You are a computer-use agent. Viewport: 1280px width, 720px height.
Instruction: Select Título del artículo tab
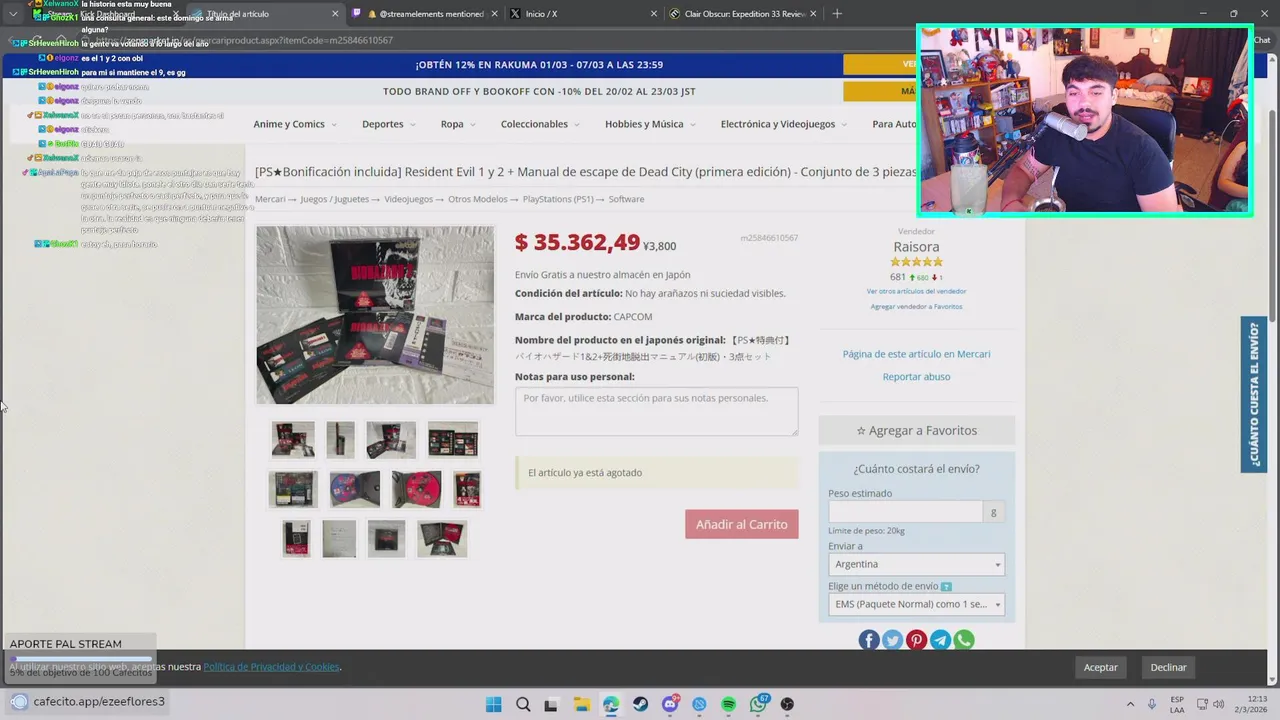click(x=265, y=14)
